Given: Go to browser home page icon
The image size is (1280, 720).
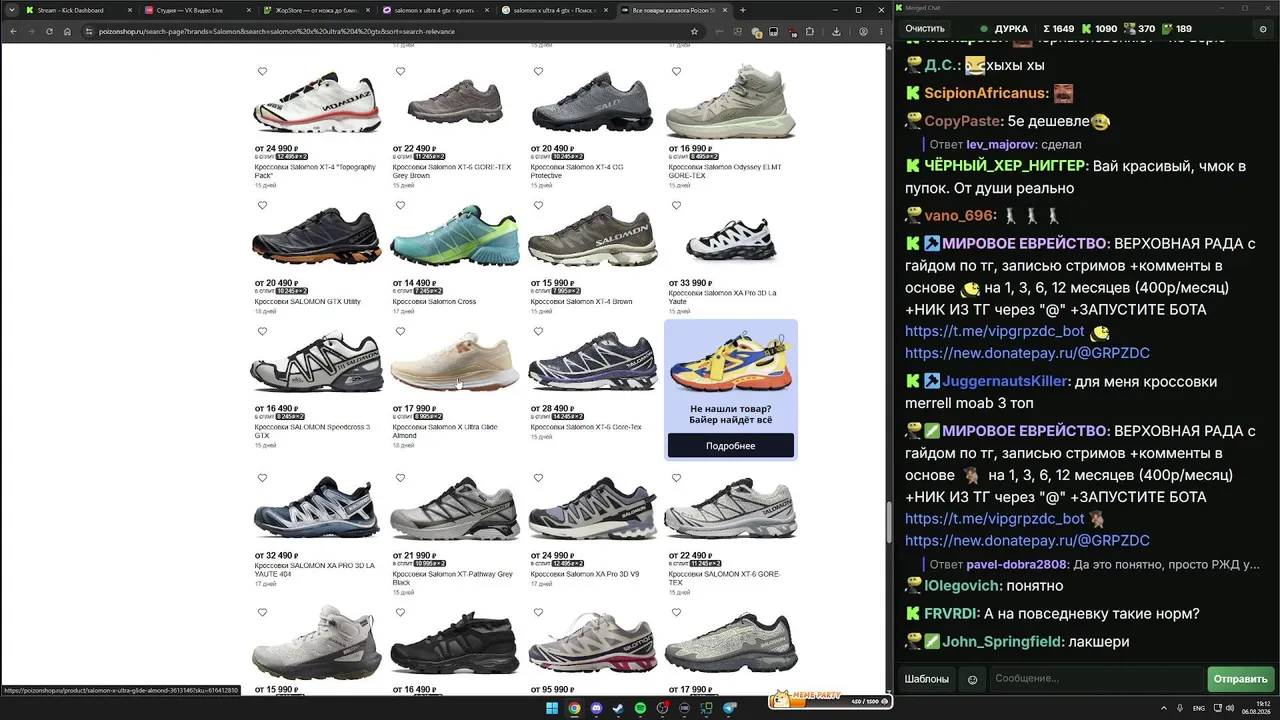Looking at the screenshot, I should [x=67, y=31].
